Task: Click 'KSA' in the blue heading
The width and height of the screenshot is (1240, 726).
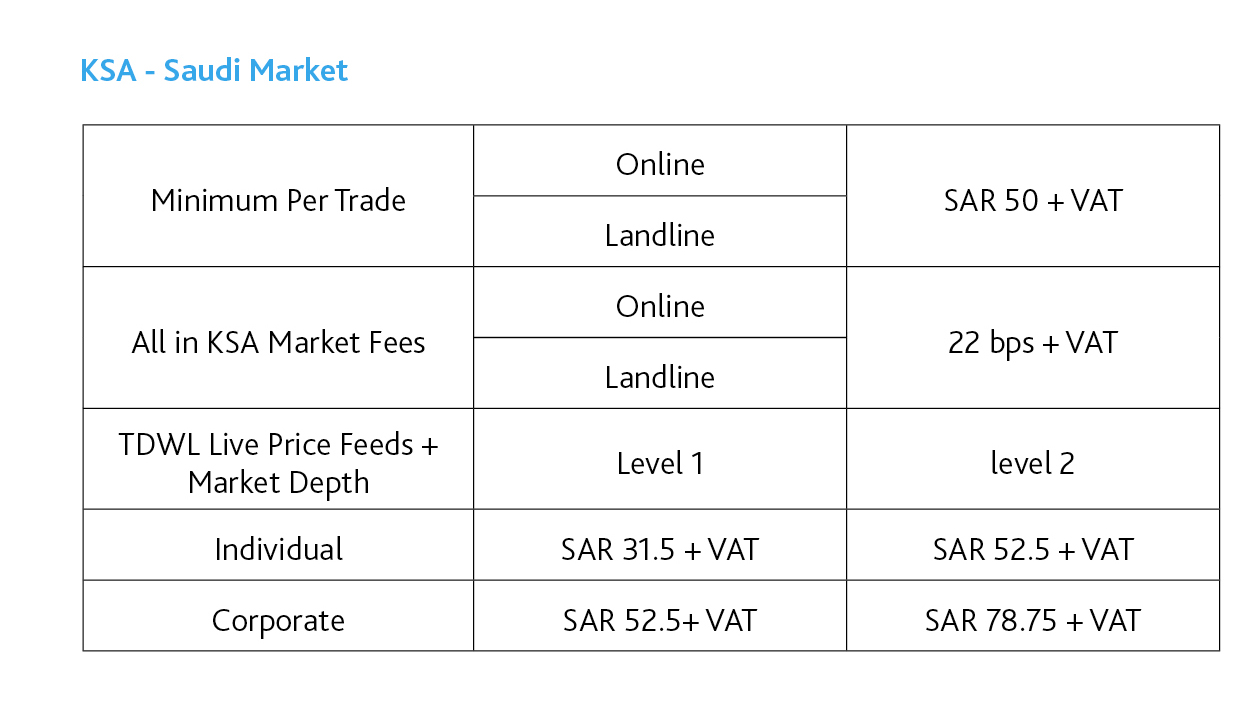Action: point(107,71)
